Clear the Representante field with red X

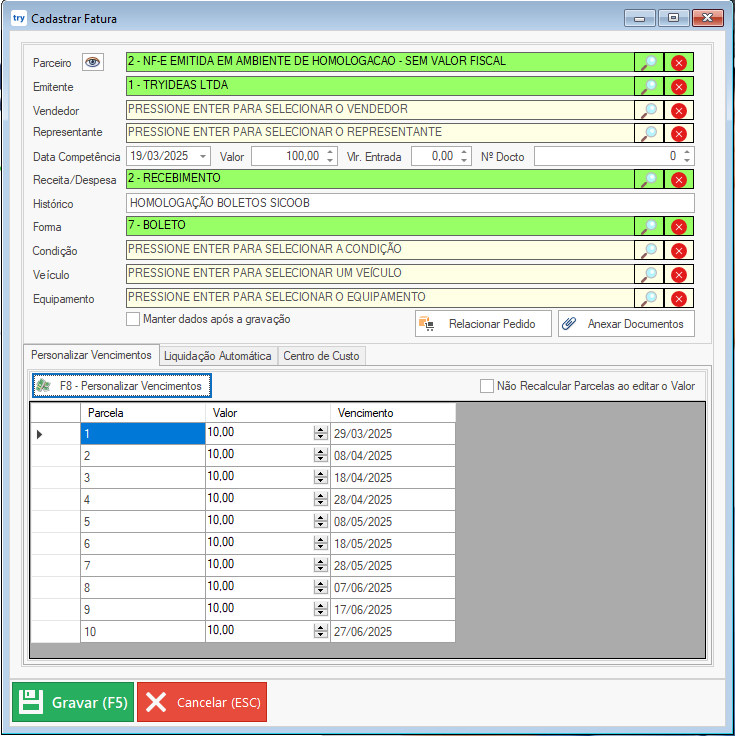pos(679,133)
